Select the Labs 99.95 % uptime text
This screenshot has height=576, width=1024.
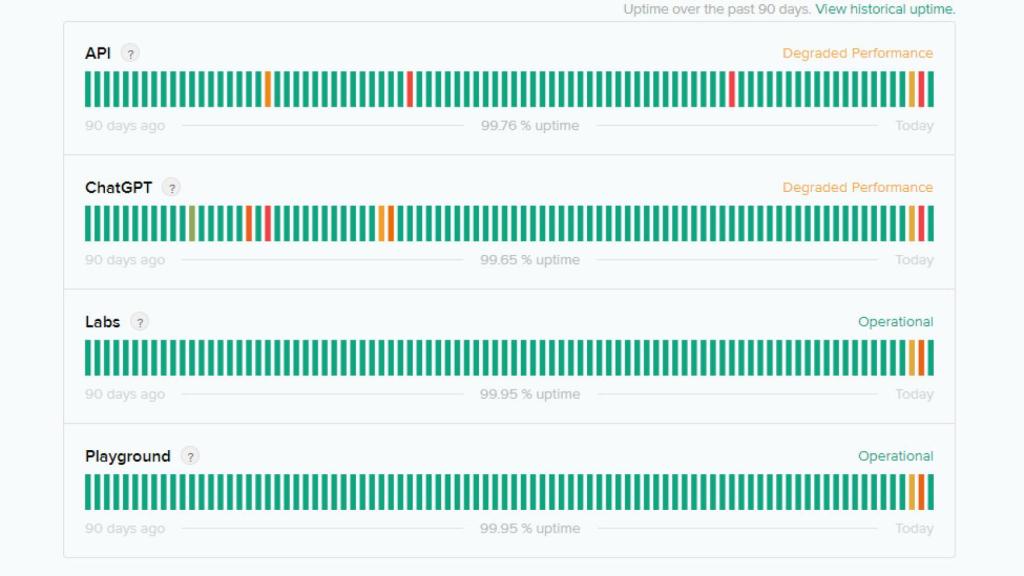point(530,394)
